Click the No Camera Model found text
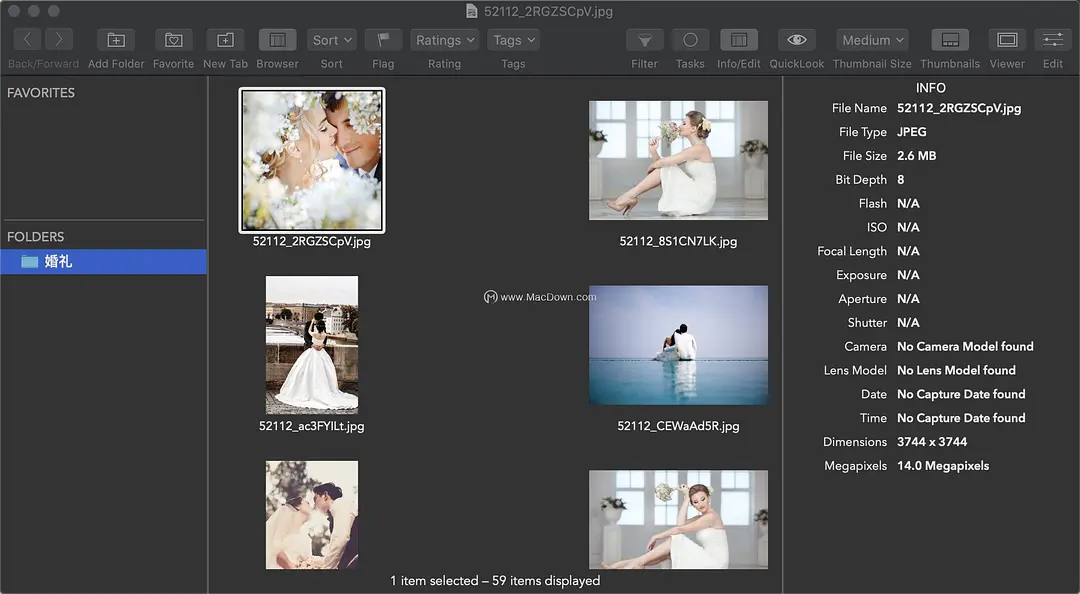 pyautogui.click(x=965, y=347)
